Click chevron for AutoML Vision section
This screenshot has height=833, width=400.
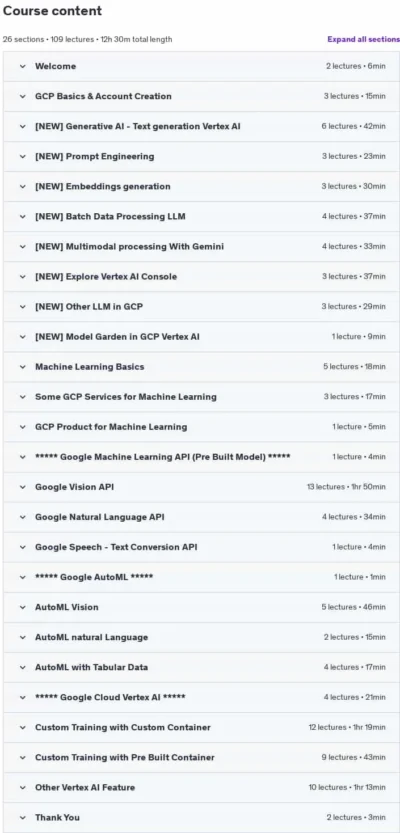pyautogui.click(x=22, y=607)
